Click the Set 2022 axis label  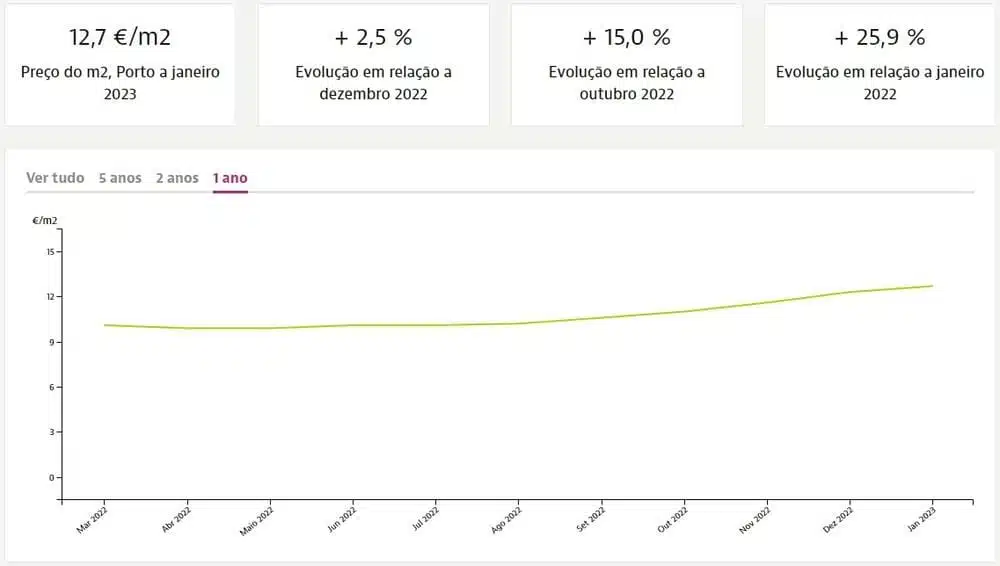coord(591,522)
